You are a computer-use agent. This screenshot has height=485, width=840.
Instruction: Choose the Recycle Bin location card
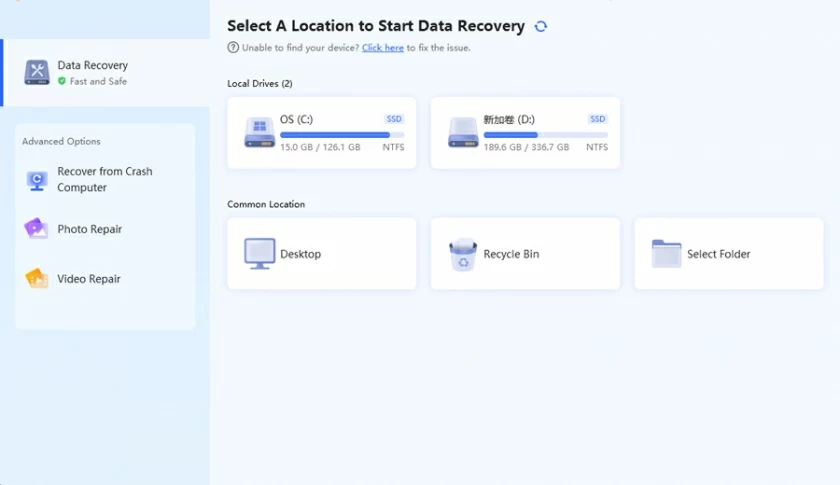point(525,253)
